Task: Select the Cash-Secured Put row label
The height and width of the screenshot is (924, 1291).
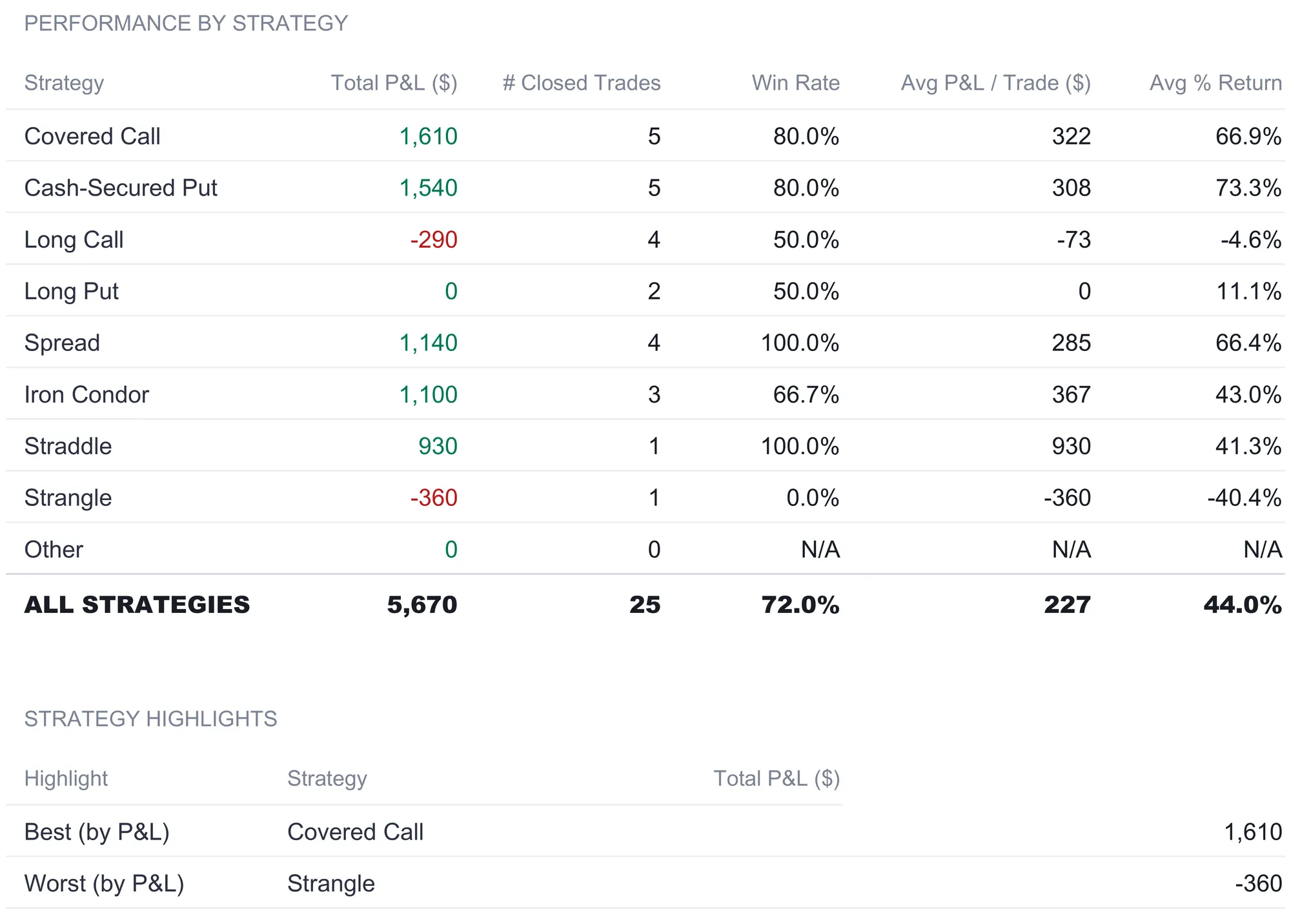Action: 121,188
